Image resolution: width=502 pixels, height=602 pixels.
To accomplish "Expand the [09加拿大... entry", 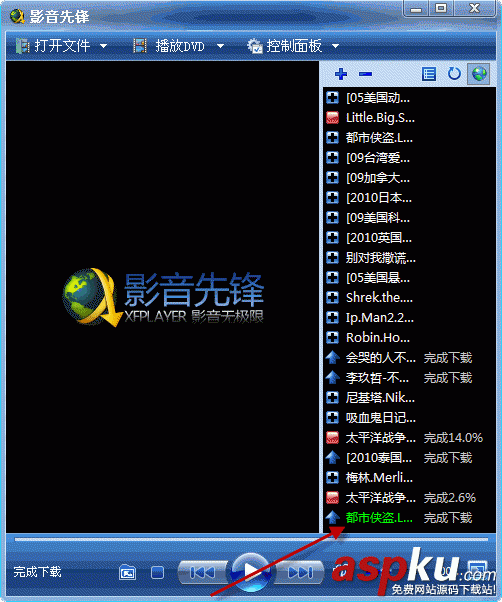I will (x=332, y=177).
